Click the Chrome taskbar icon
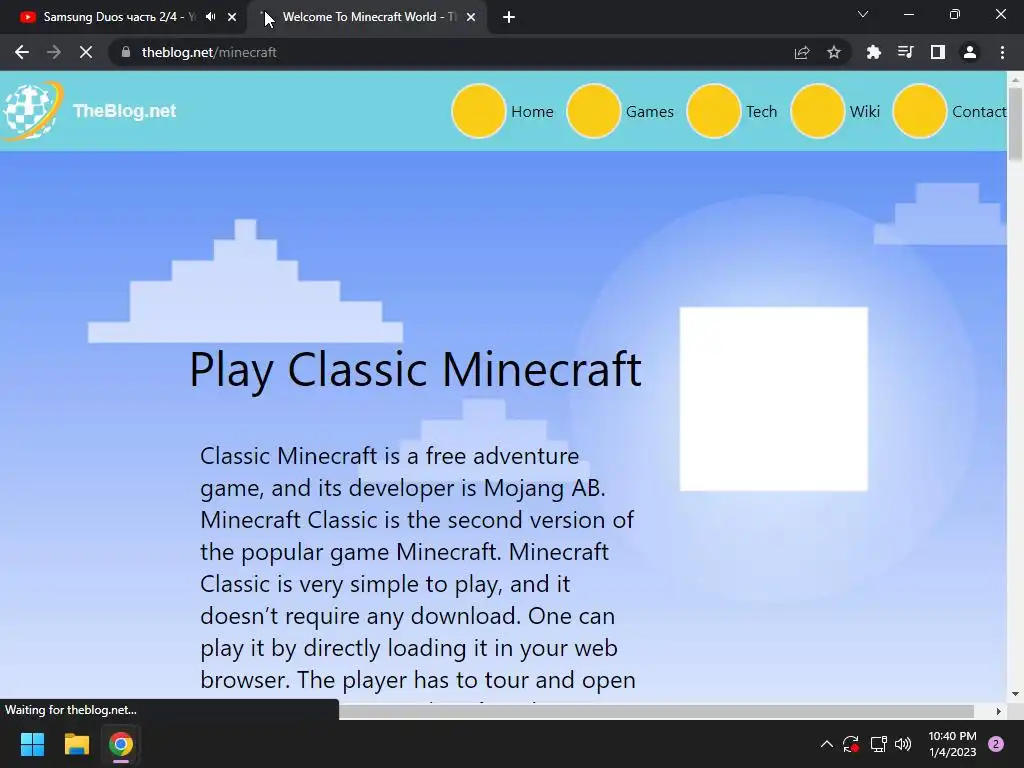Screen dimensions: 1024x768 (x=121, y=744)
